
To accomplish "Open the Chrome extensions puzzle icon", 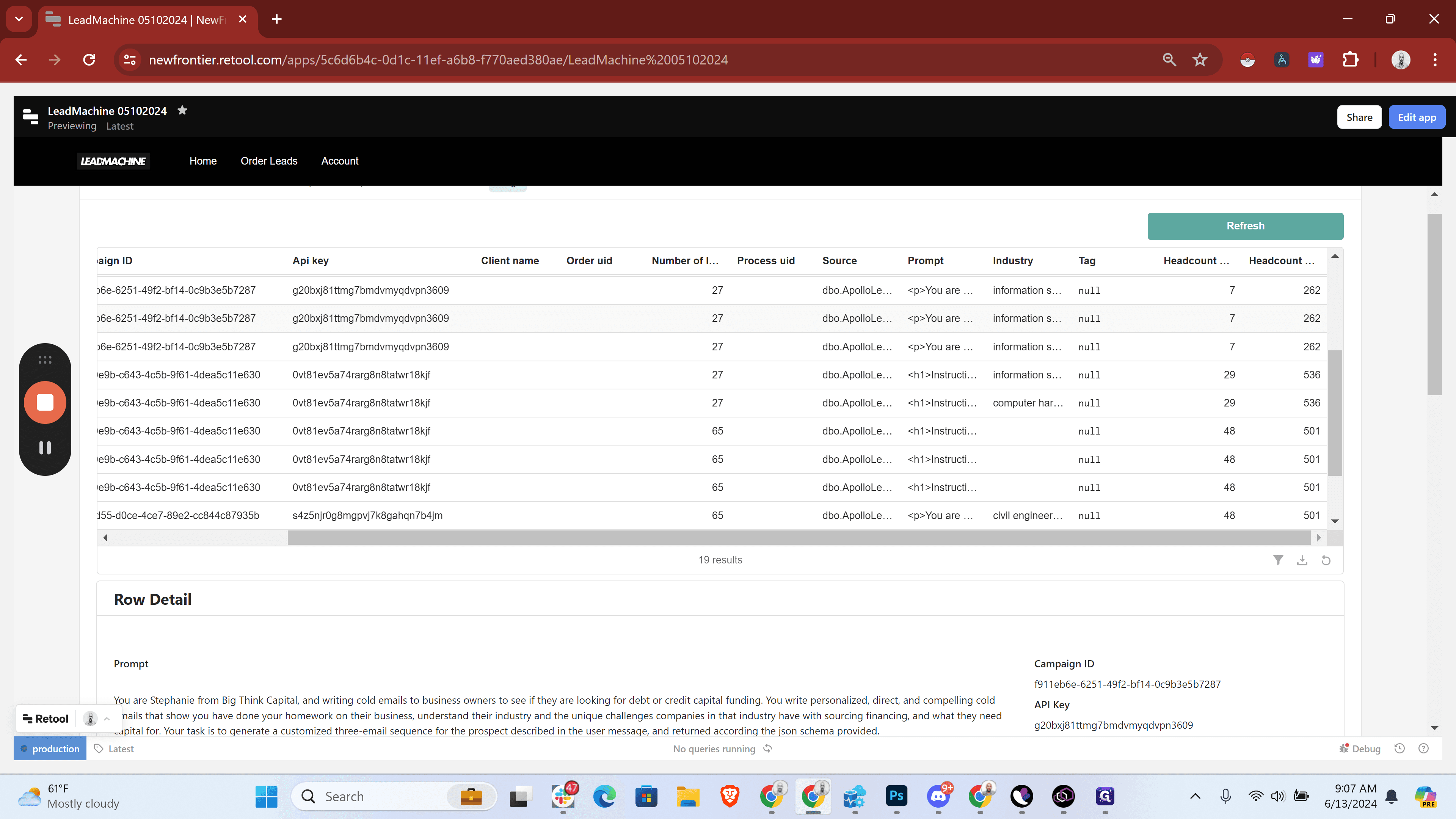I will click(x=1350, y=60).
